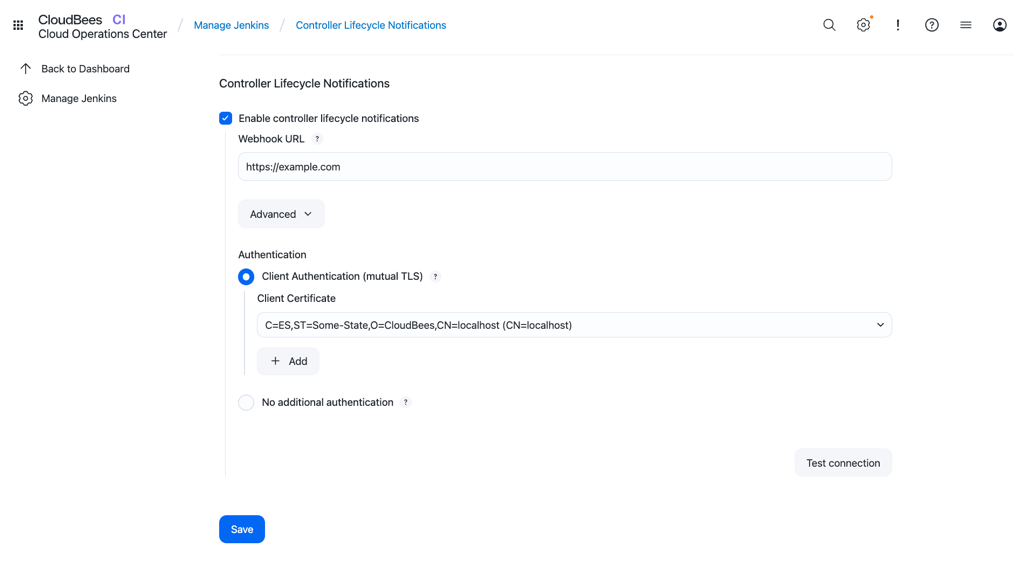Go to Manage Jenkins breadcrumb
Viewport: 1024px width, 565px height.
pyautogui.click(x=231, y=25)
